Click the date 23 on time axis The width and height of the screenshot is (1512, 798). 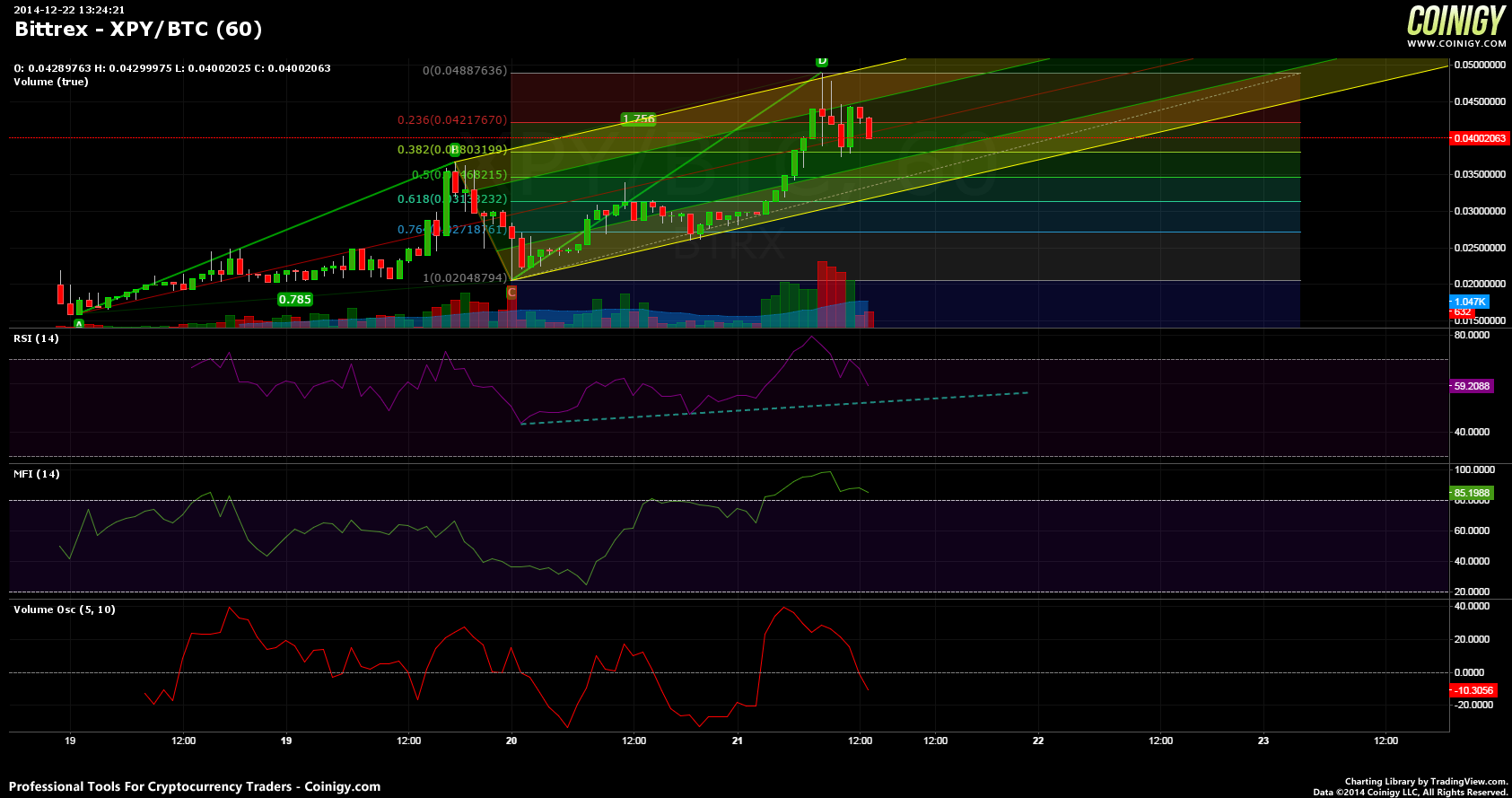[1263, 741]
